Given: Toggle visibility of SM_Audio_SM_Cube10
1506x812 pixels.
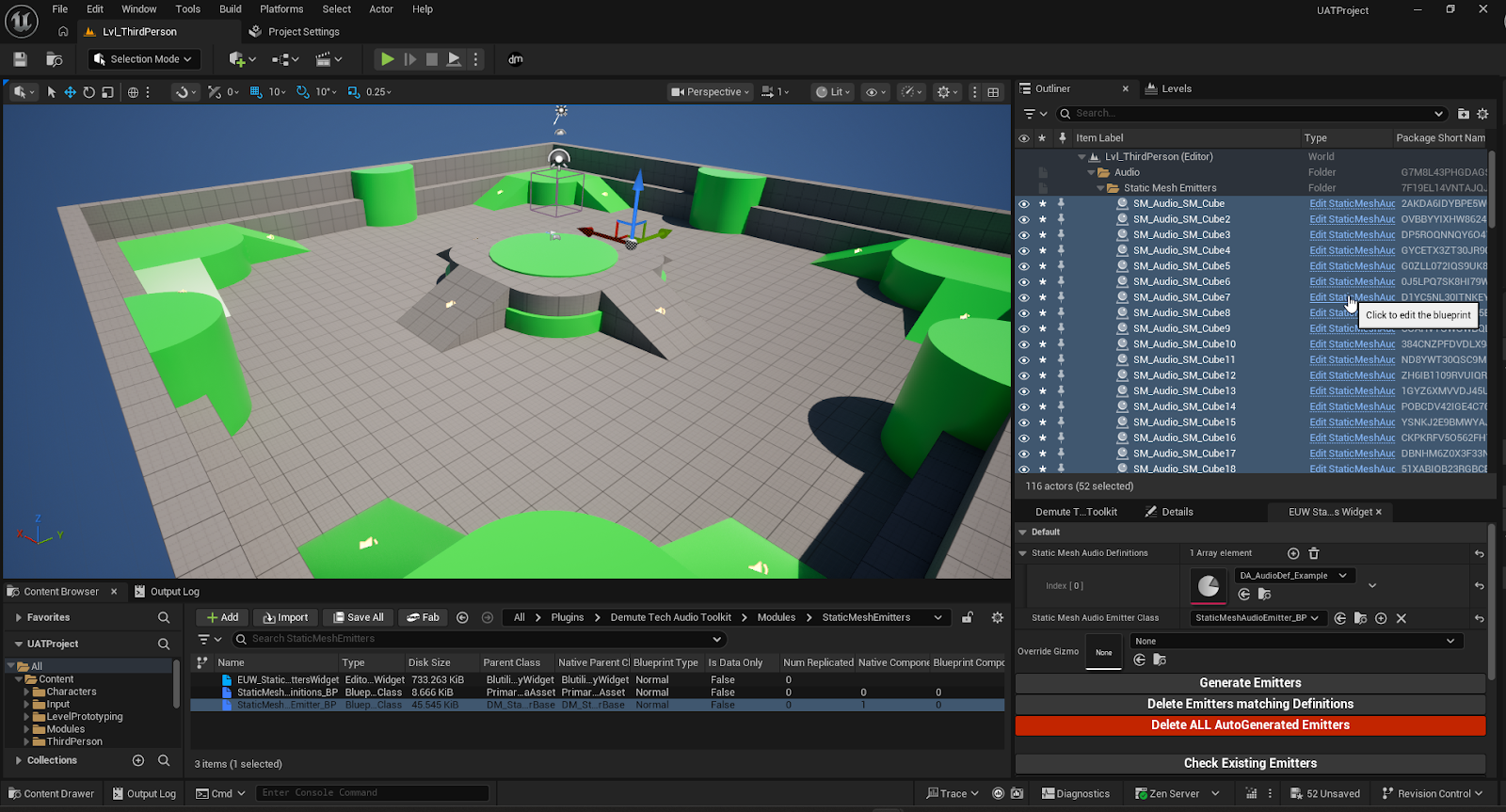Looking at the screenshot, I should [1024, 344].
